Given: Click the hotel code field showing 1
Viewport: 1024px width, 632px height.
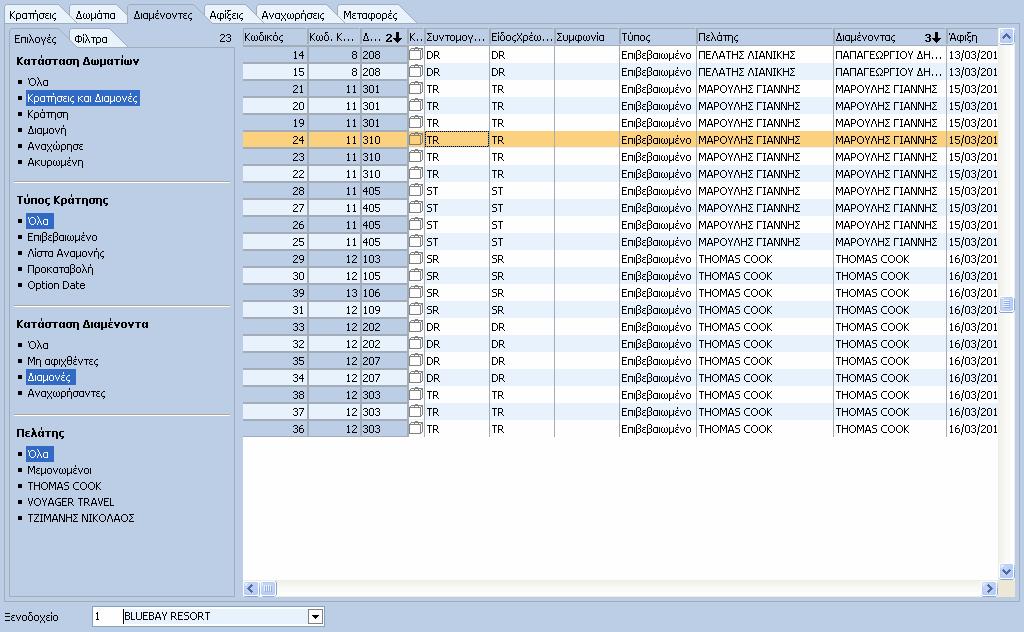Looking at the screenshot, I should [x=106, y=616].
